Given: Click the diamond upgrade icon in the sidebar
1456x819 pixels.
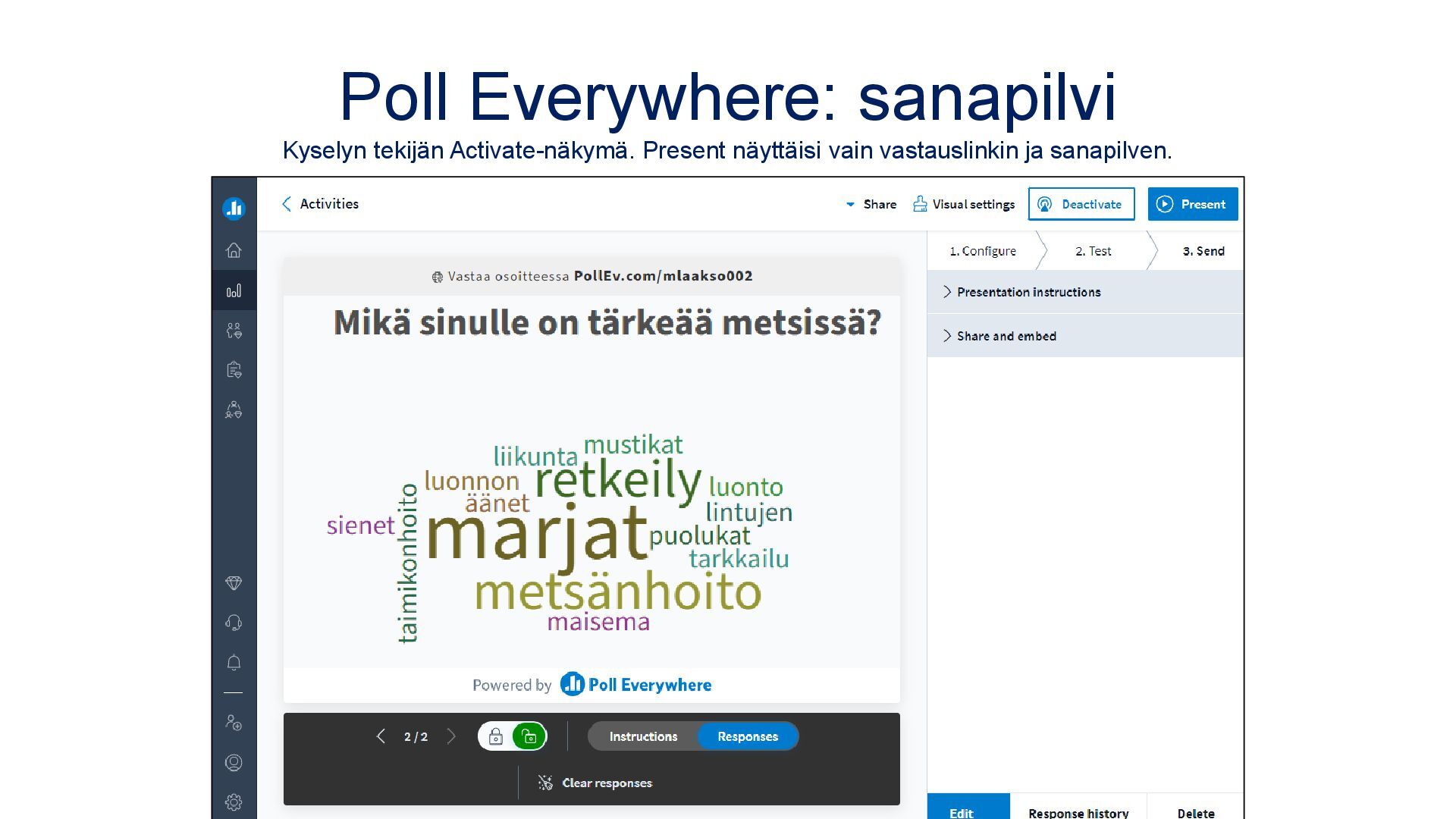Looking at the screenshot, I should 234,583.
